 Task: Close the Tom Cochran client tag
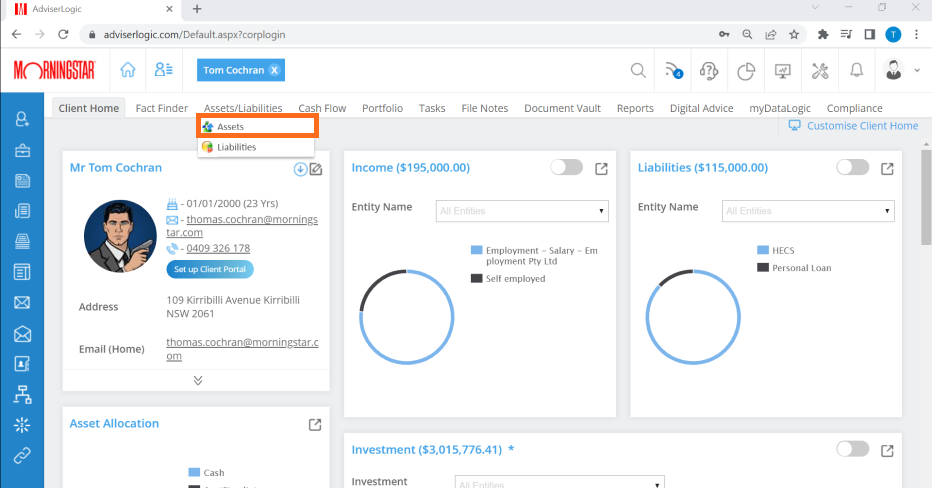[274, 70]
